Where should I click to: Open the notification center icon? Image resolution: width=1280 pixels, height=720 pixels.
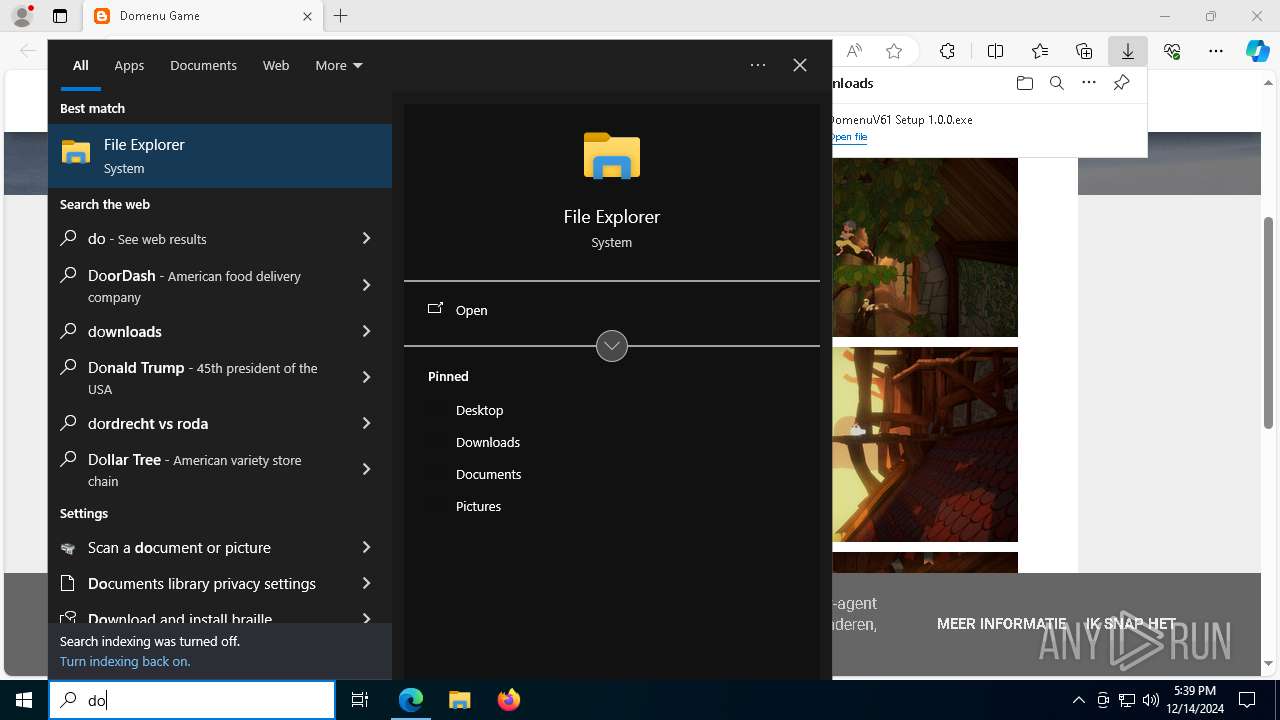click(1247, 700)
